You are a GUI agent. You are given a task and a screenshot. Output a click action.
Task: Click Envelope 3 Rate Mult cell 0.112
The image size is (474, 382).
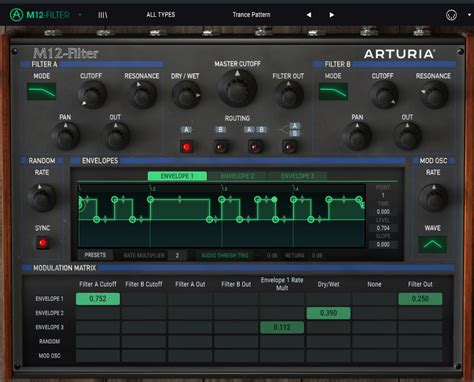[x=282, y=327]
